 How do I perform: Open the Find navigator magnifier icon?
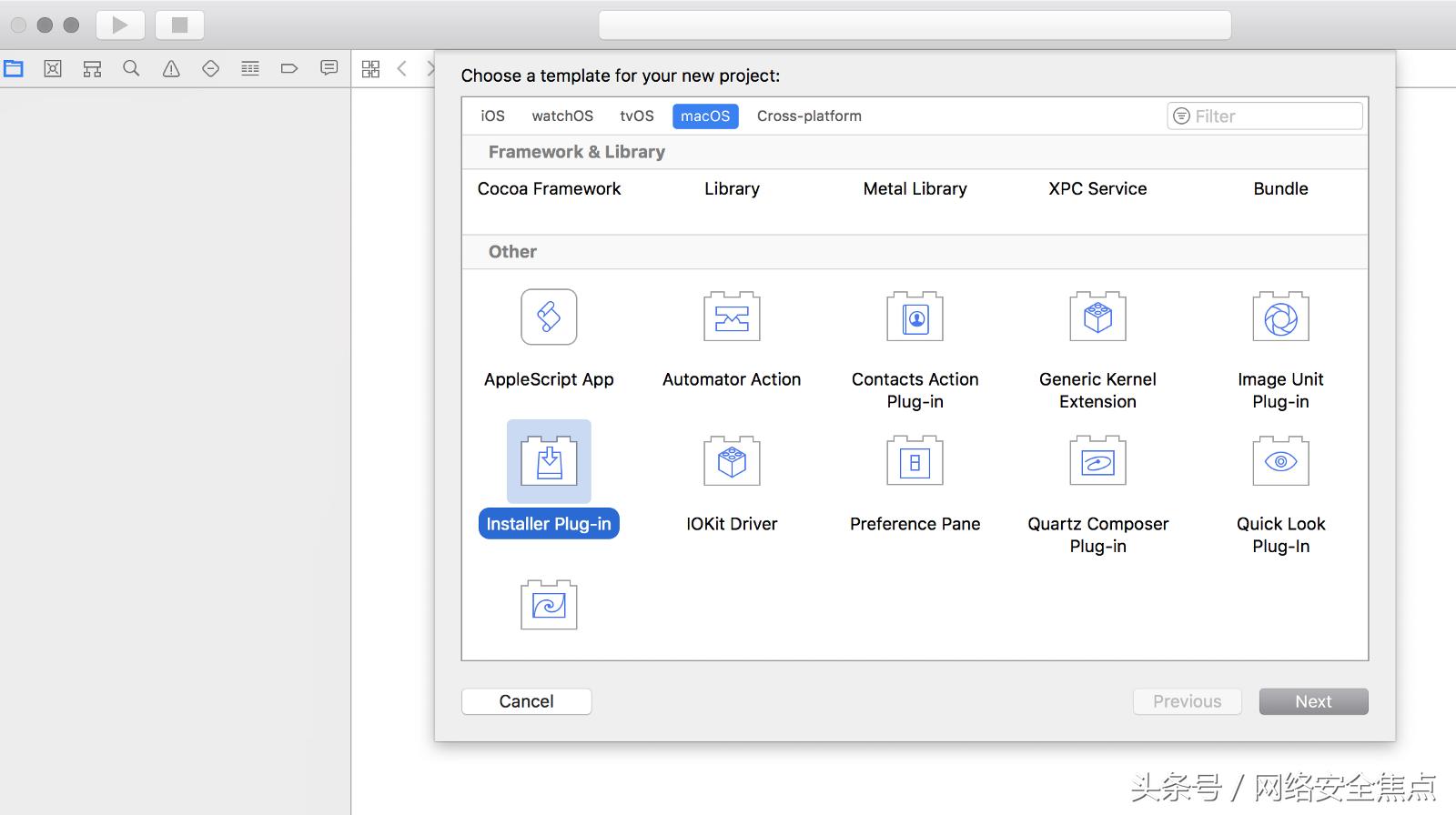(x=131, y=68)
